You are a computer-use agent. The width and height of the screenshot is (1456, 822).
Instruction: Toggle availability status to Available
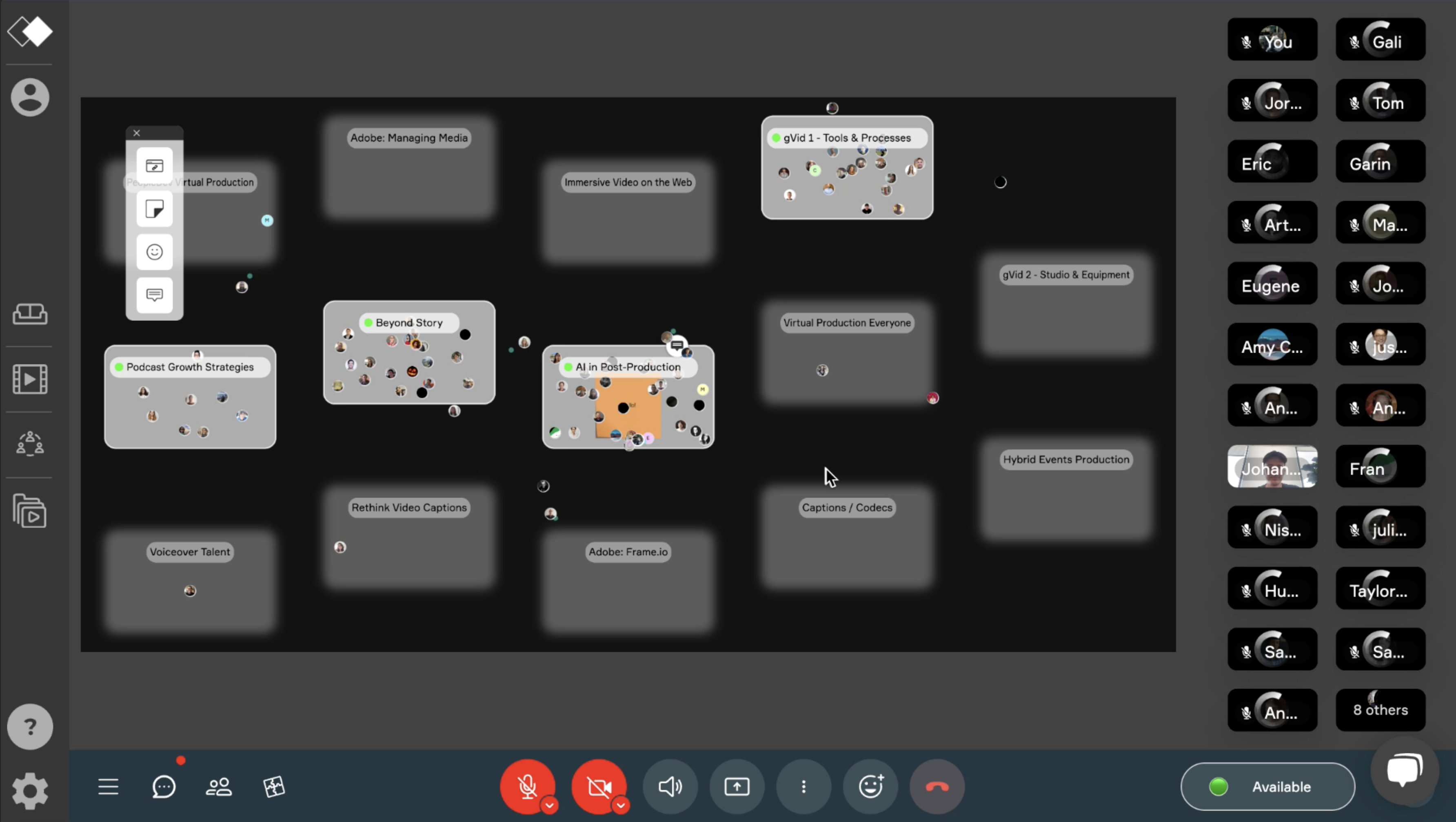click(x=1267, y=787)
